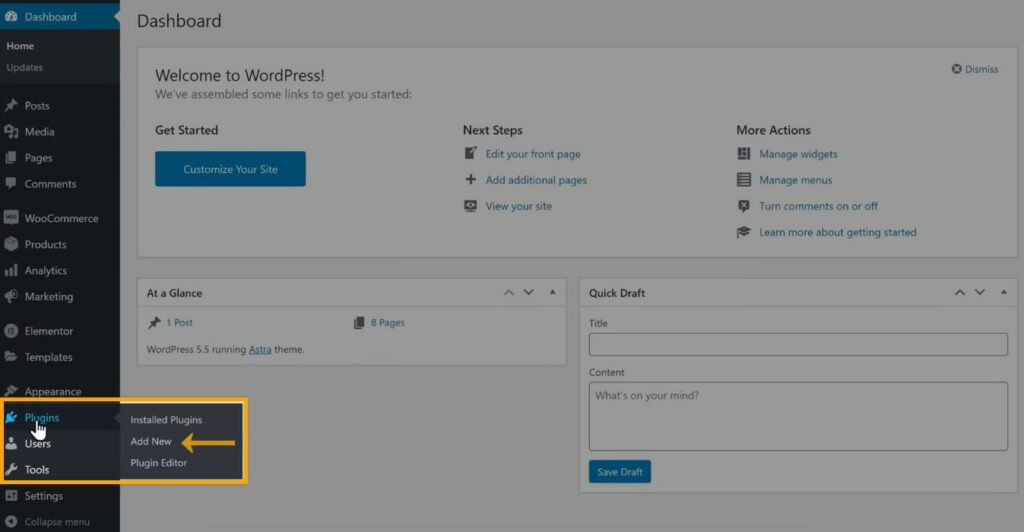
Task: Click the Dashboard gauge icon in sidebar
Action: [11, 16]
